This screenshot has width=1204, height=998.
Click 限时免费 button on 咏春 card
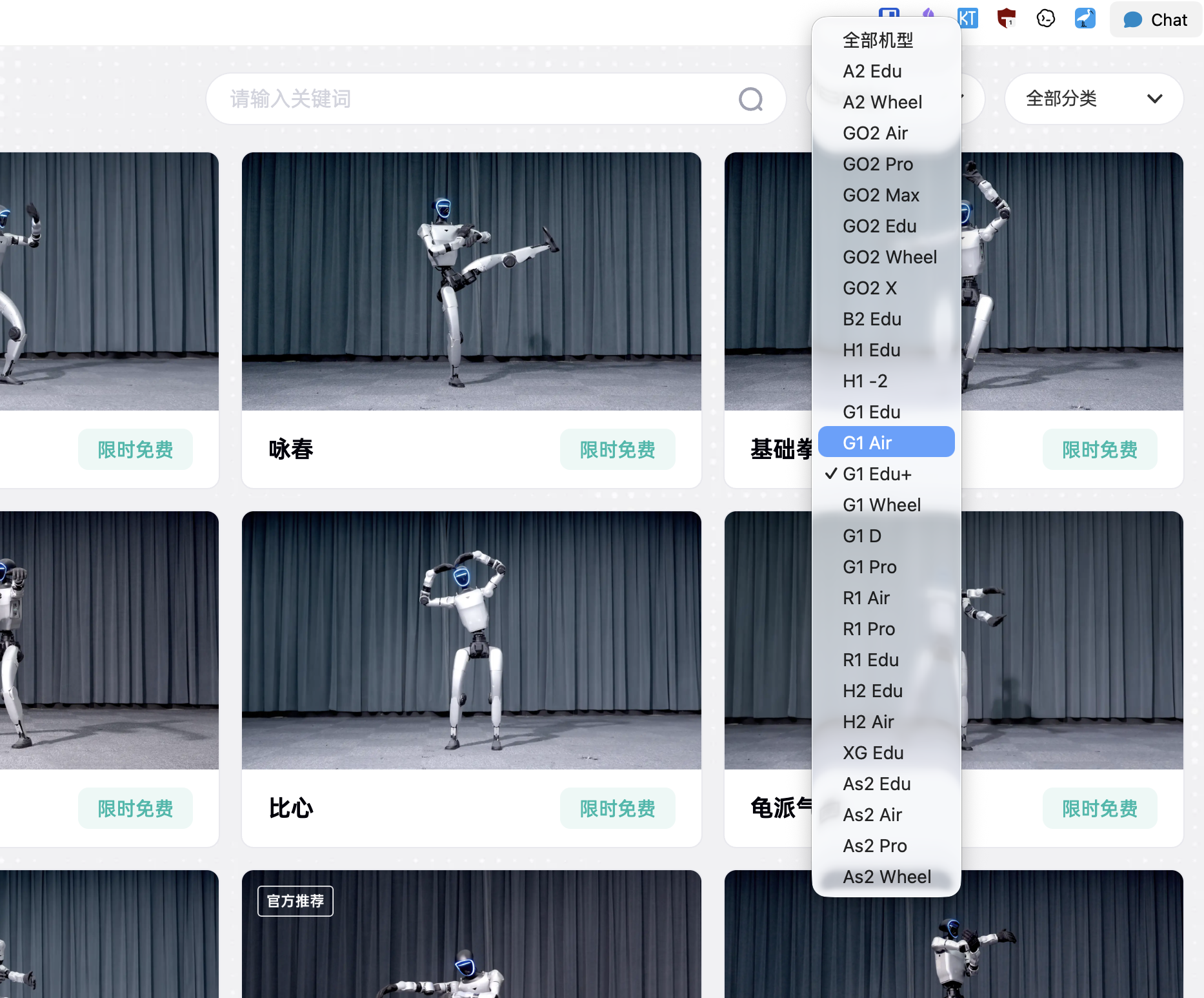(x=617, y=449)
